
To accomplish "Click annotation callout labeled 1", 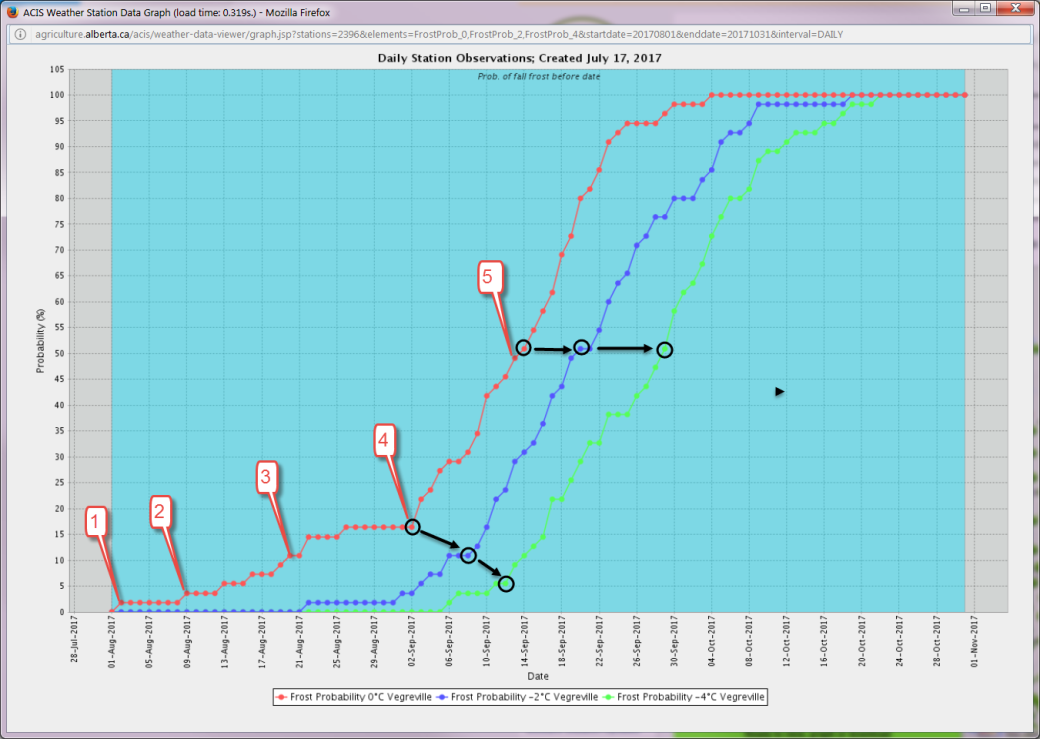I will (95, 520).
